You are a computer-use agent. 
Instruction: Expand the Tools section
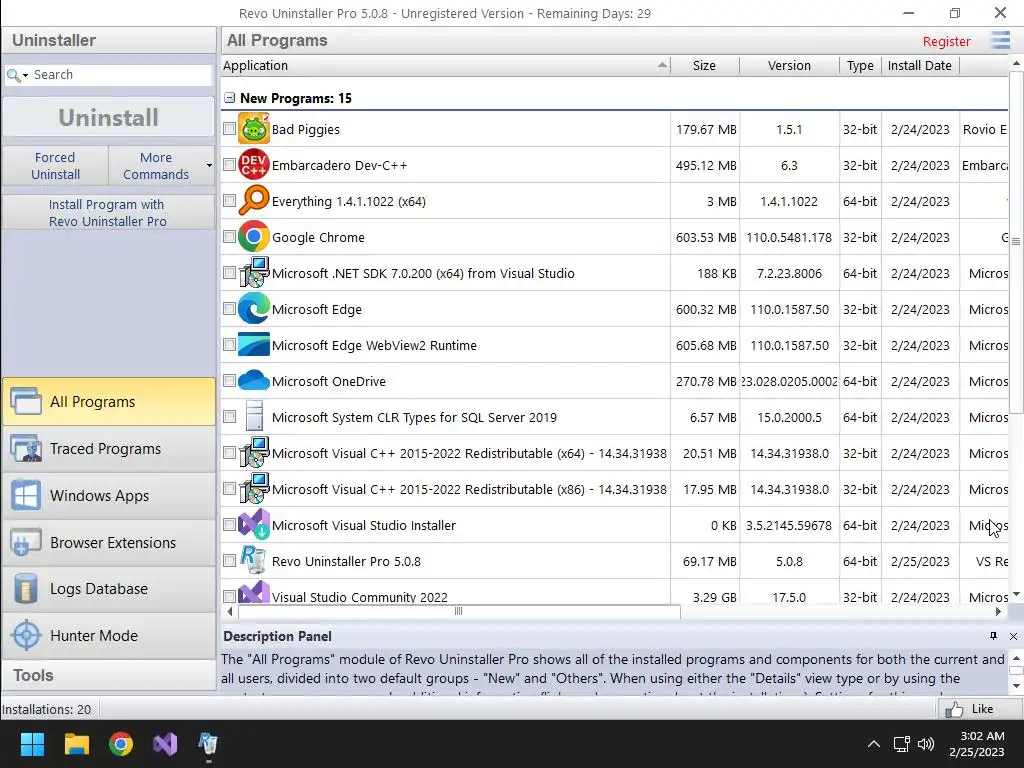point(109,675)
